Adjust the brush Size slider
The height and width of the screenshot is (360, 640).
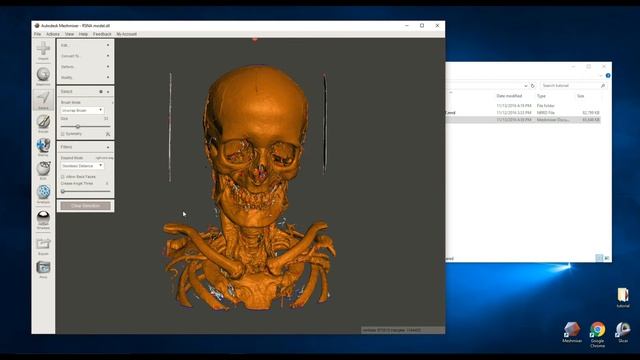(78, 127)
